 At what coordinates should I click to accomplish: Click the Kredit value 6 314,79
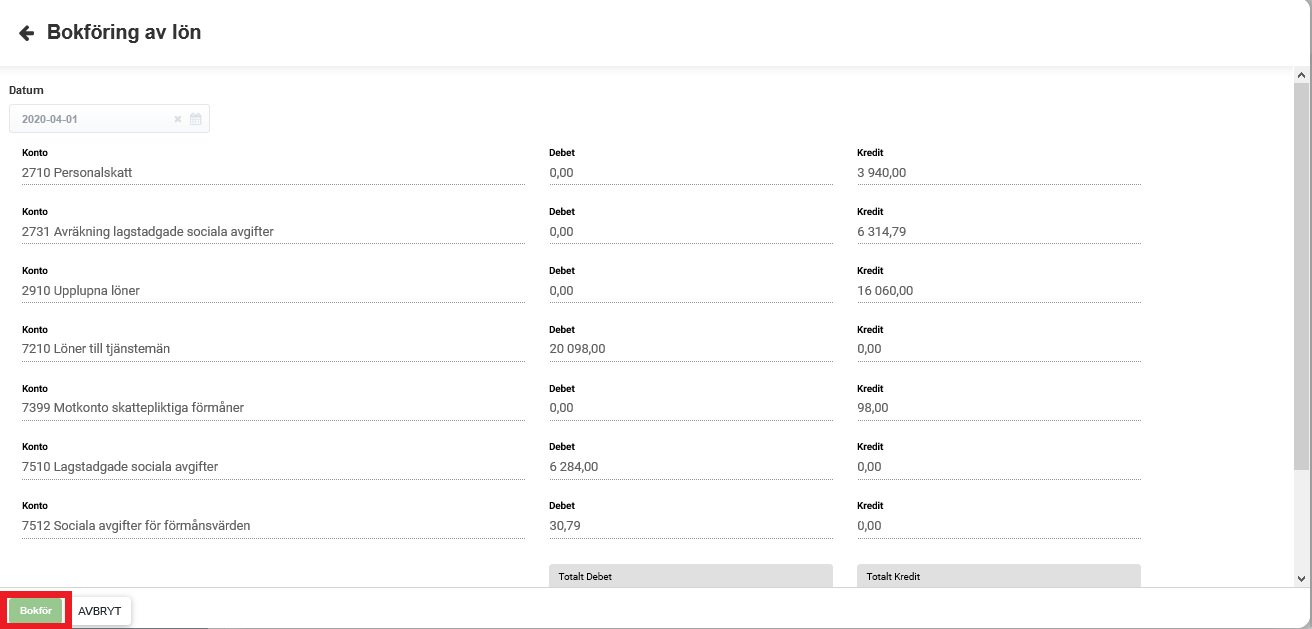998,232
